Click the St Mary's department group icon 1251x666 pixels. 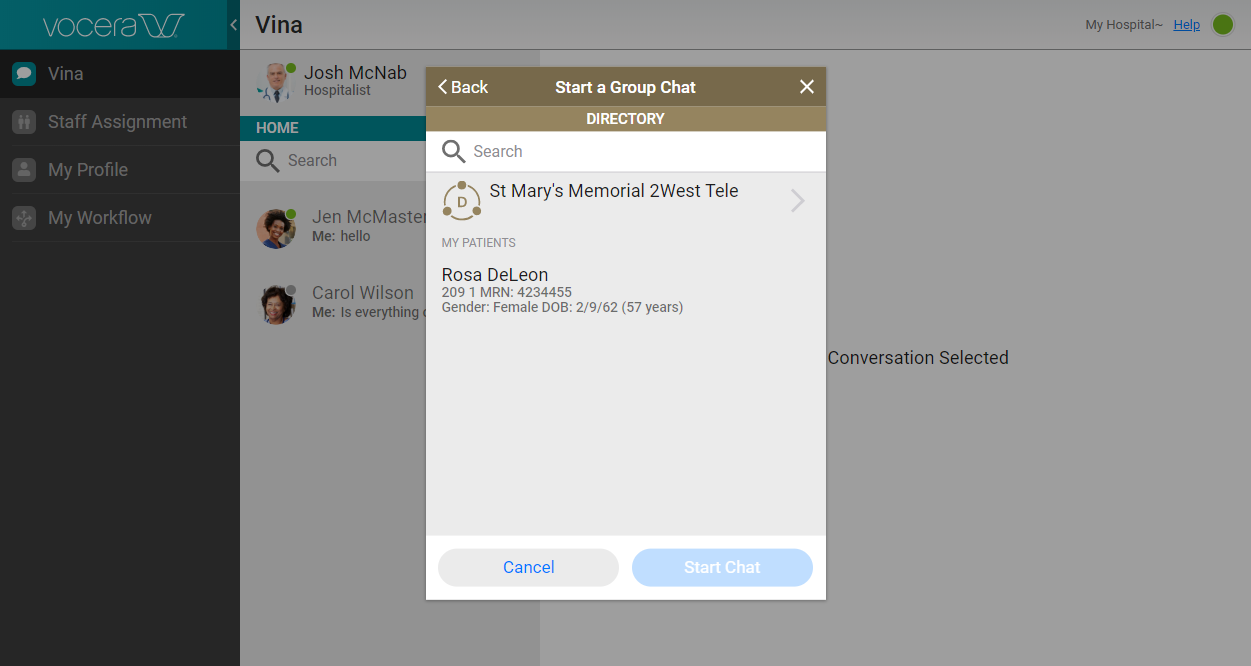tap(462, 201)
